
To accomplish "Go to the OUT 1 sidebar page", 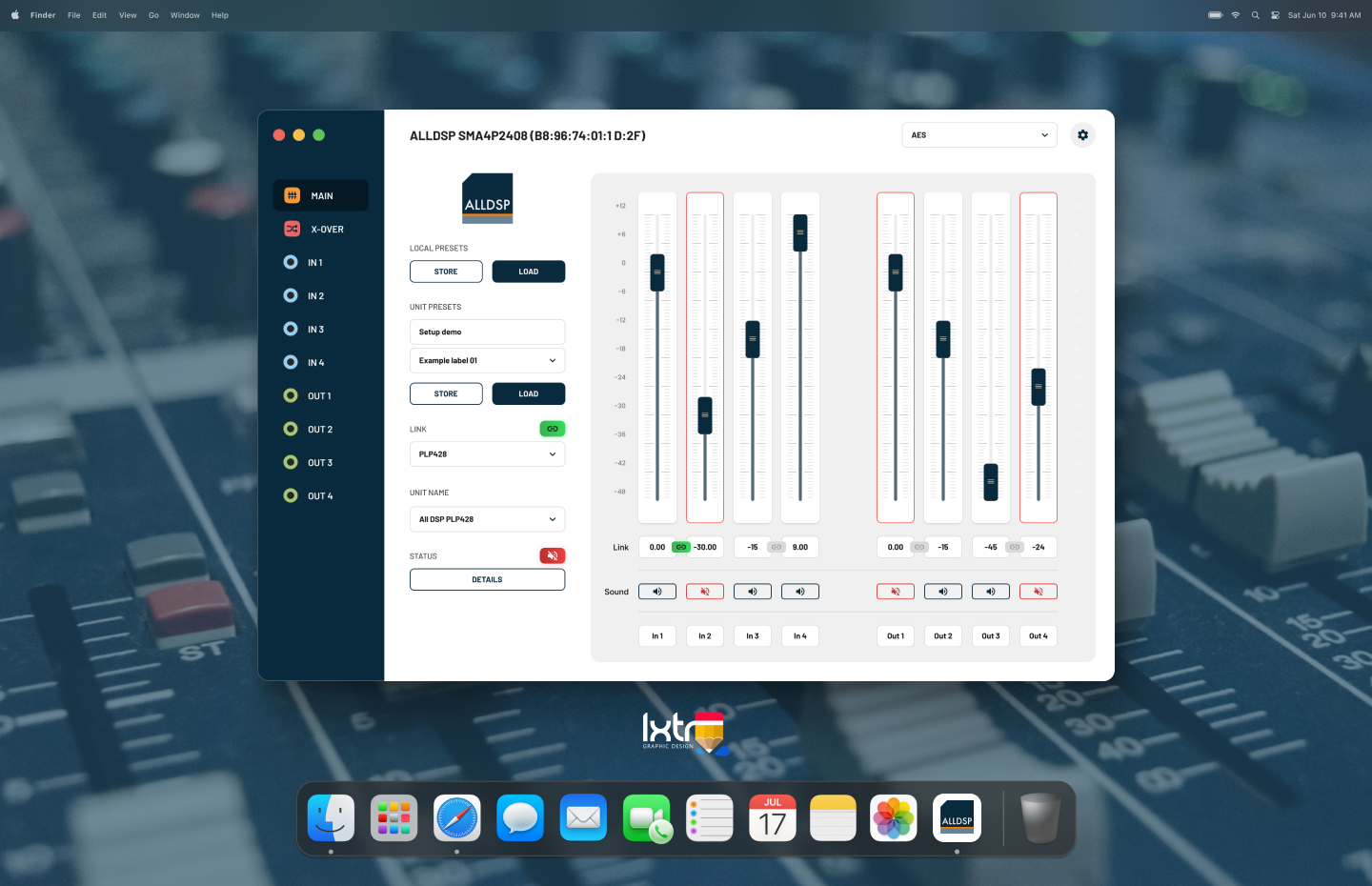I will click(x=321, y=396).
